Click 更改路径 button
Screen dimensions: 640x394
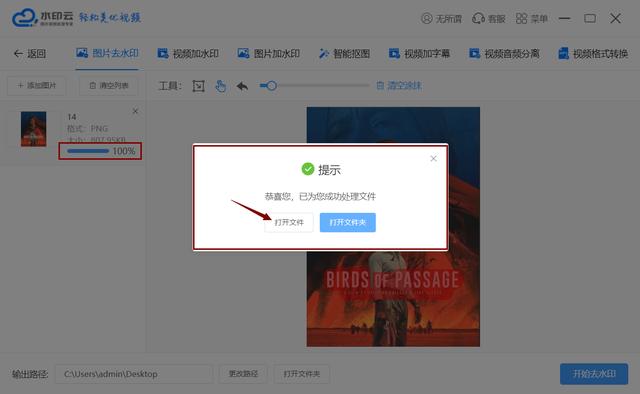pyautogui.click(x=243, y=374)
